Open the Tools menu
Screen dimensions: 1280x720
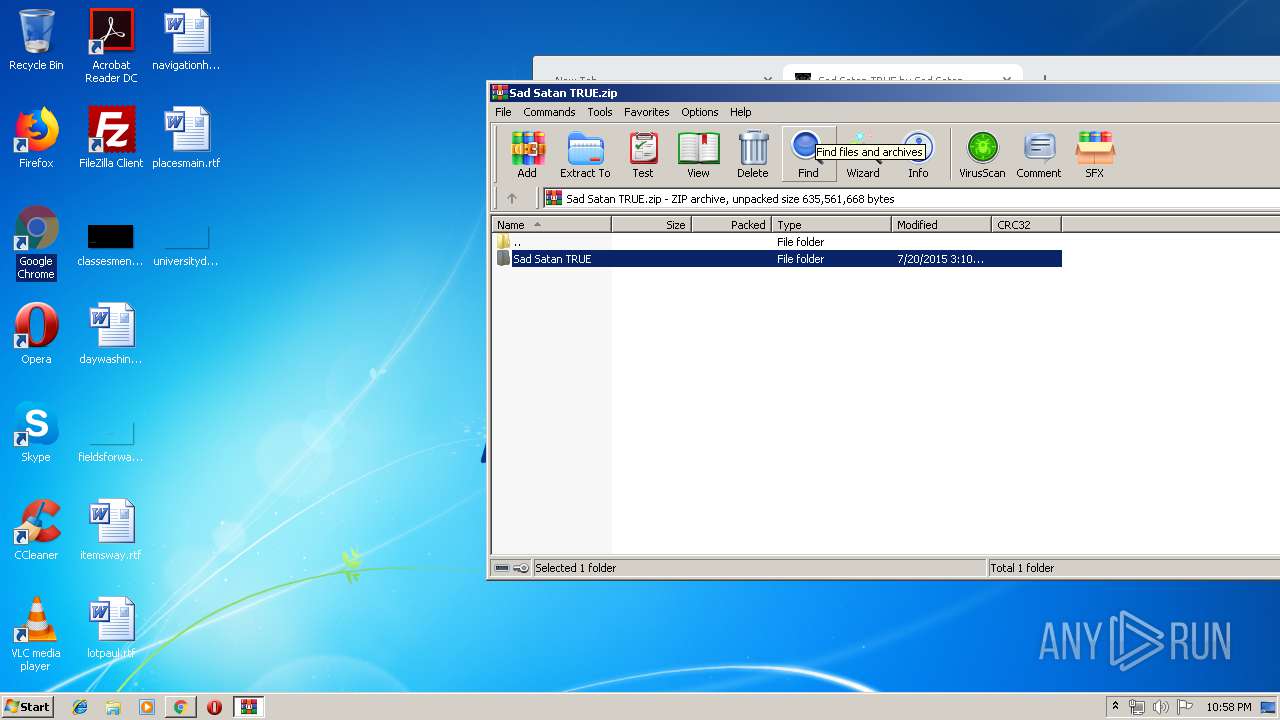(x=600, y=112)
